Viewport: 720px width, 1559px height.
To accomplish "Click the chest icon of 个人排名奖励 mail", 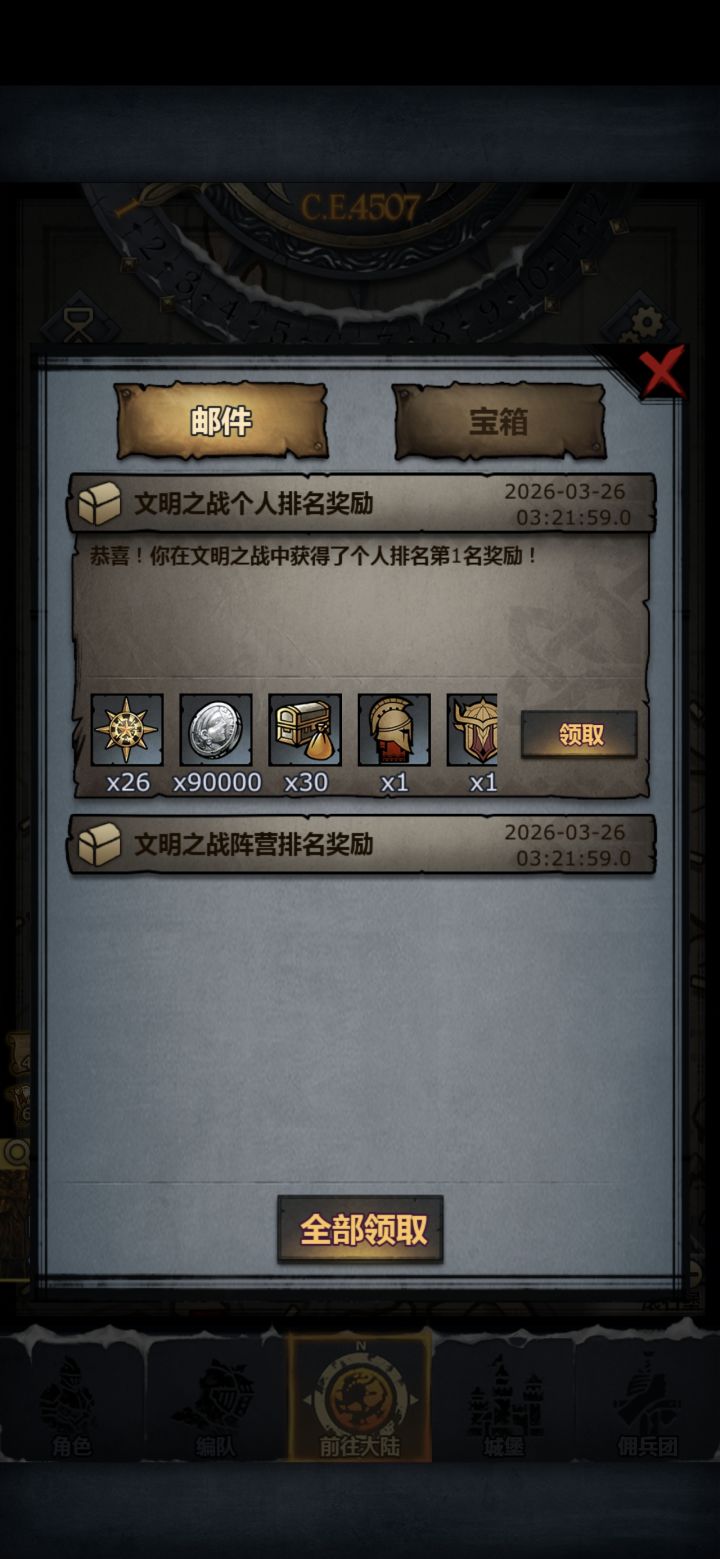I will [99, 503].
